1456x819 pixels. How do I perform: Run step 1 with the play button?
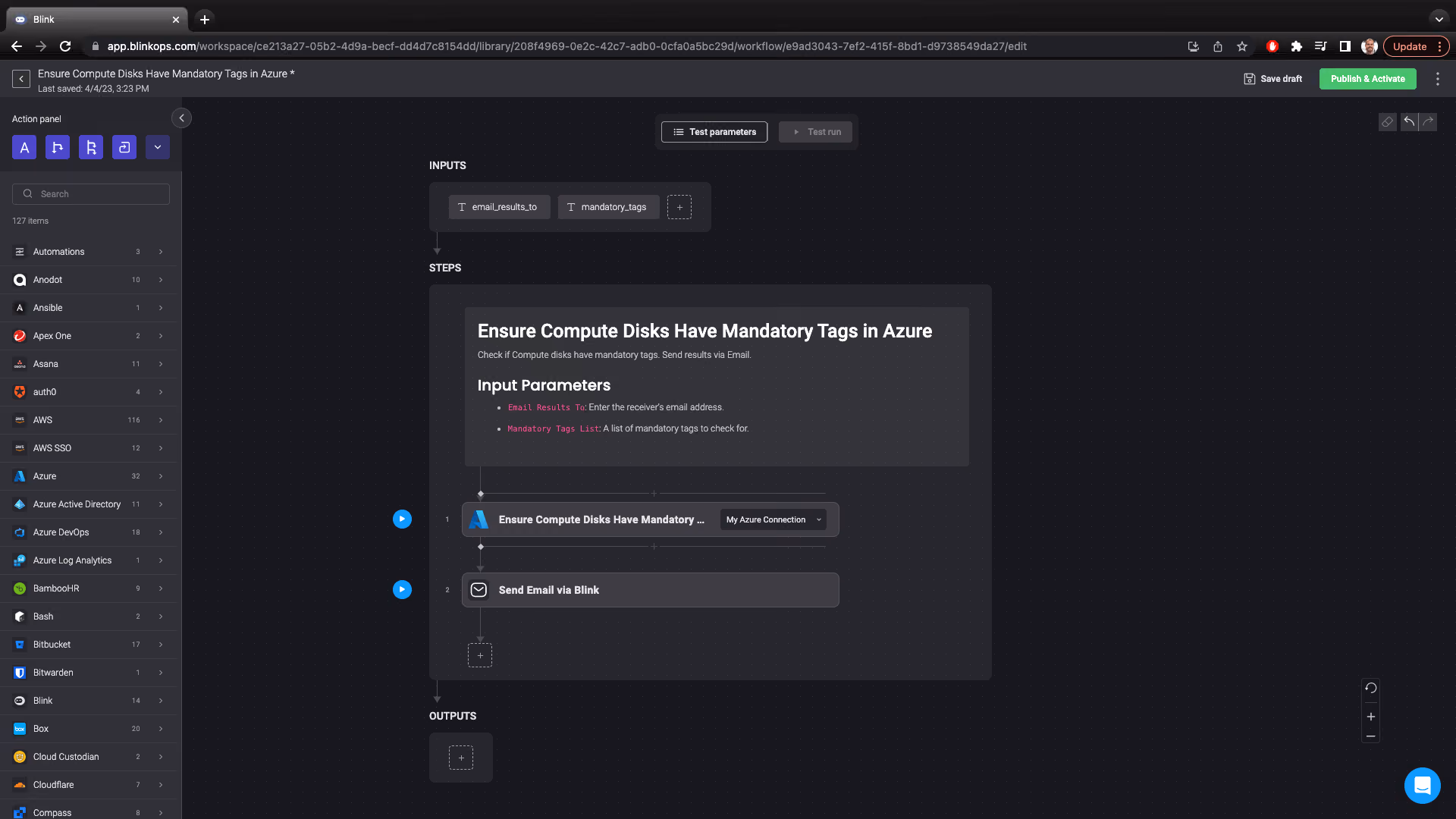[x=402, y=519]
